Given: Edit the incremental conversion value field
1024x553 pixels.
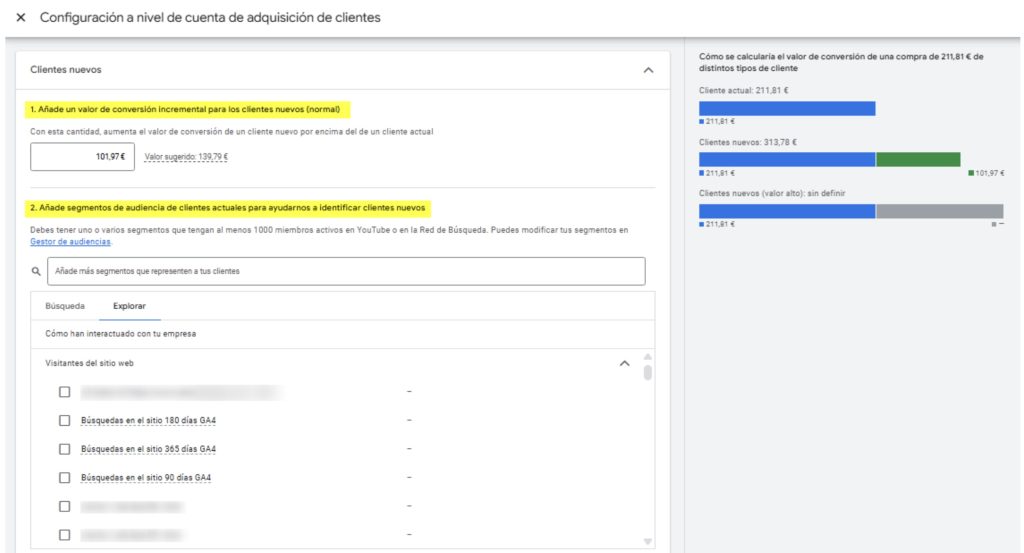Looking at the screenshot, I should coord(82,157).
